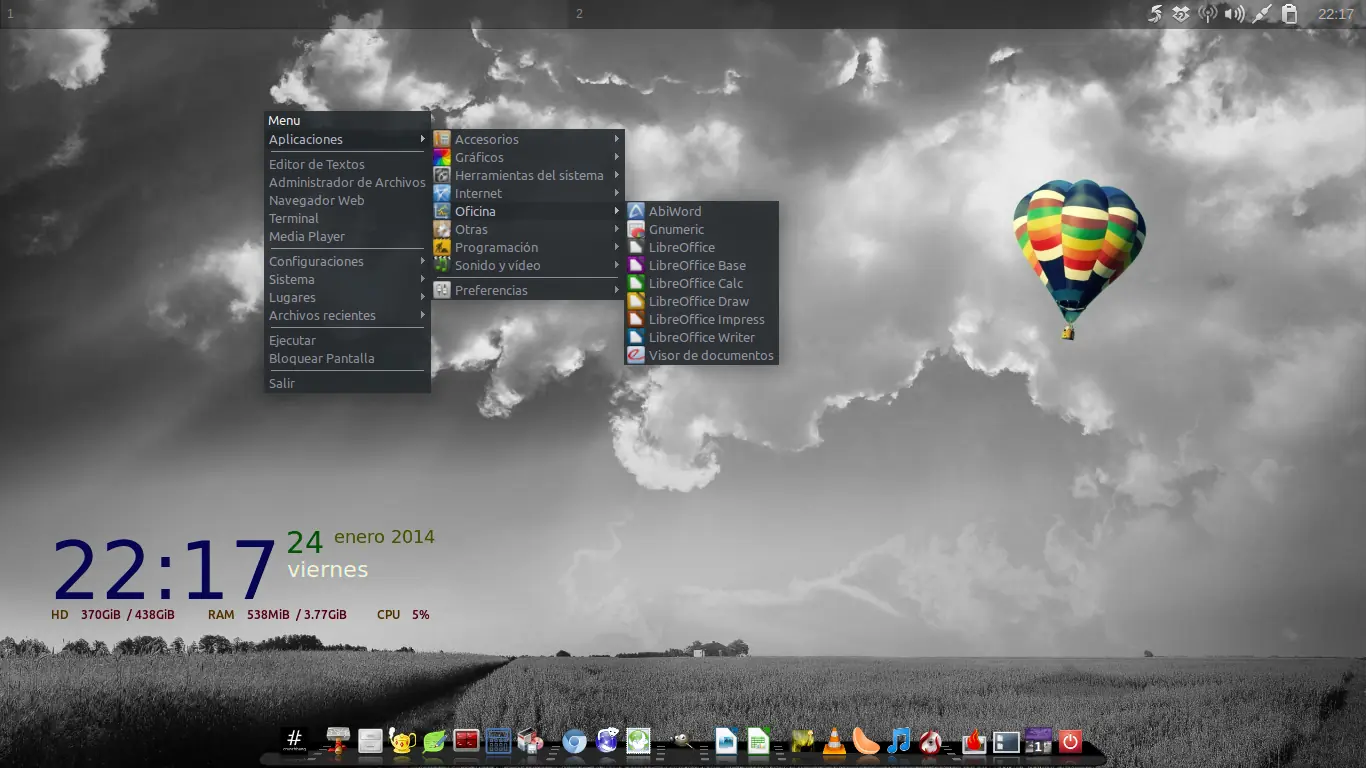The image size is (1366, 768).
Task: Open the flame icon in the dock
Action: point(974,741)
